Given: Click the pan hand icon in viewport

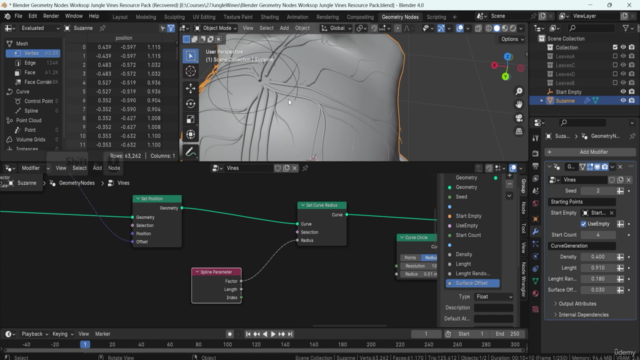Looking at the screenshot, I should pos(519,104).
